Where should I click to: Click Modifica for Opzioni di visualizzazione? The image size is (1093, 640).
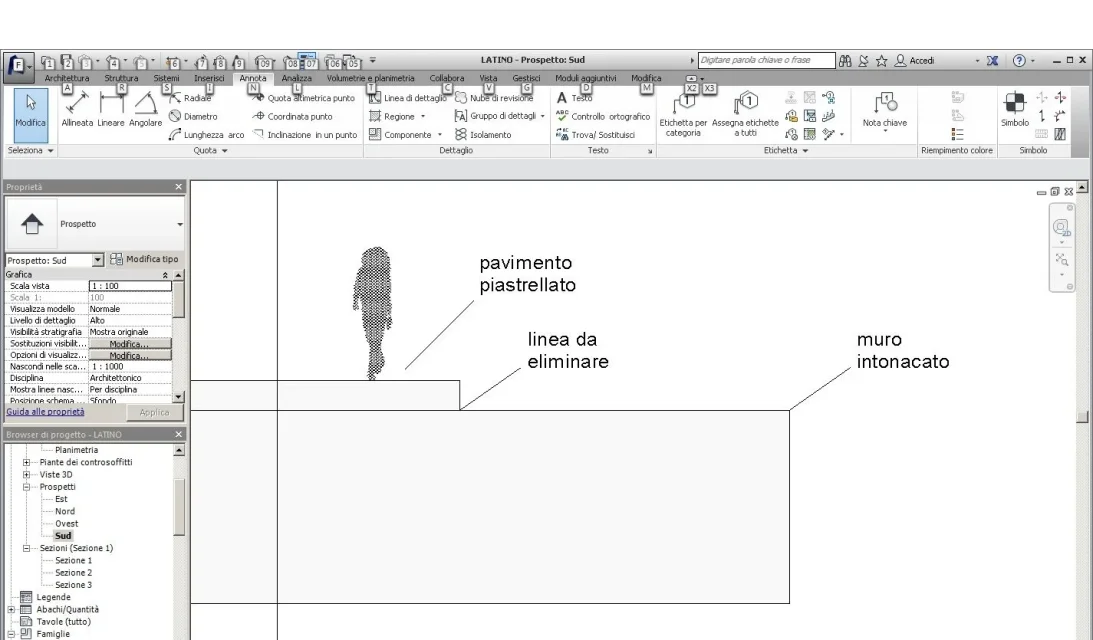130,356
